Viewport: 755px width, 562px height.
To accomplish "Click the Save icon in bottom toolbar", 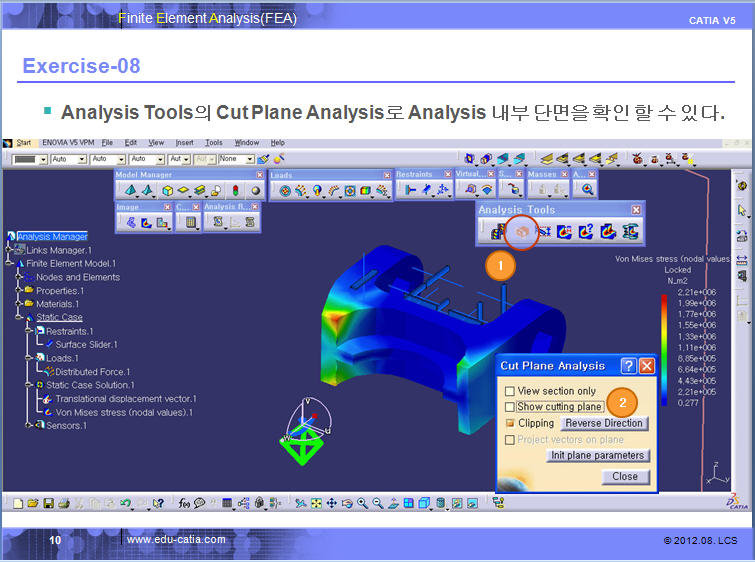I will point(47,503).
